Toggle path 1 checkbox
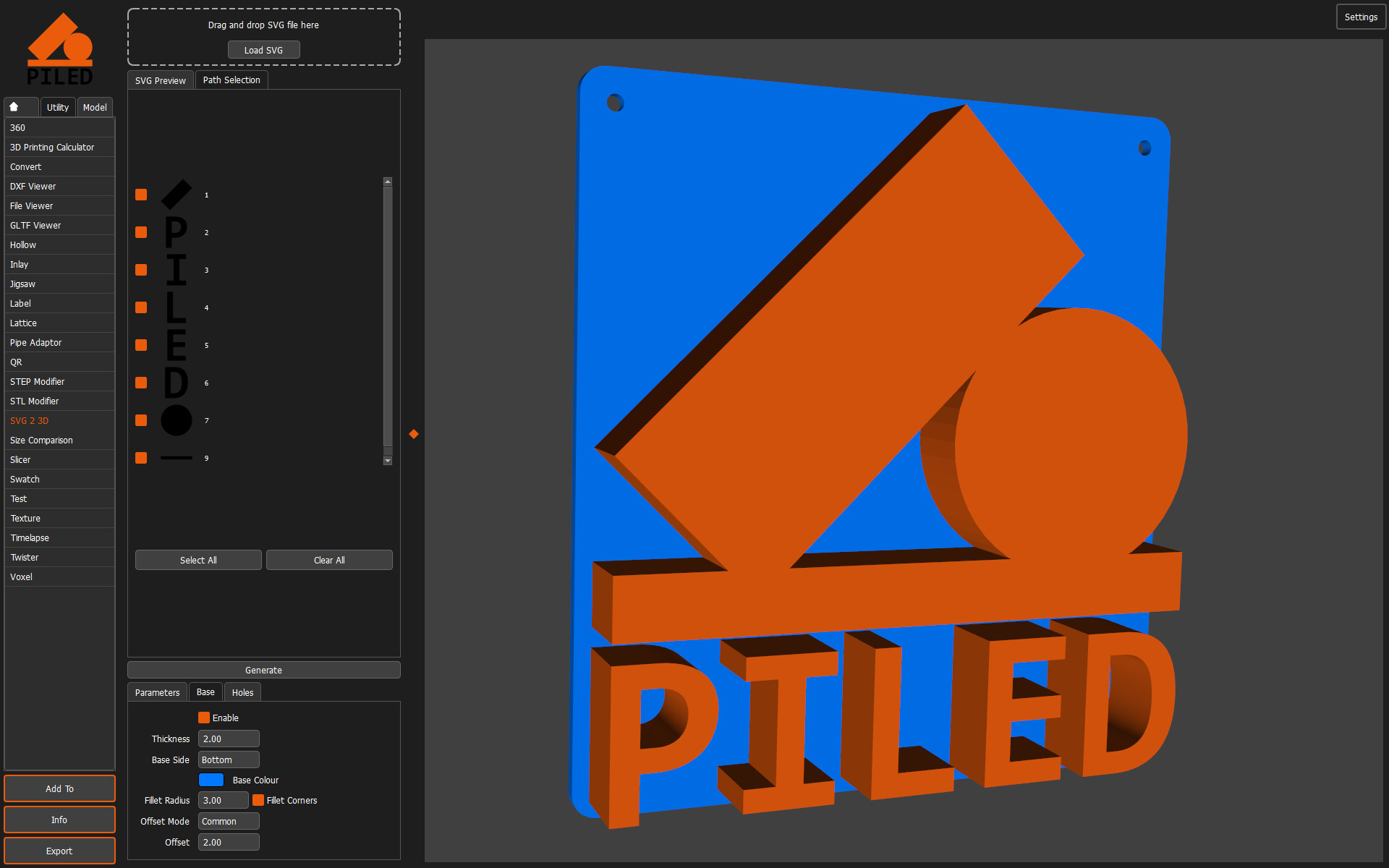The image size is (1389, 868). point(141,195)
